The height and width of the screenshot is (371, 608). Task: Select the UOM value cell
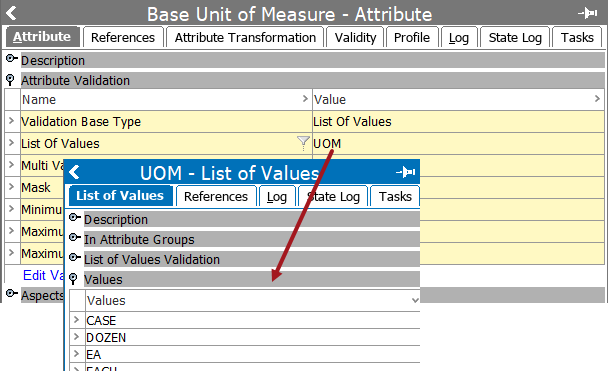point(458,143)
